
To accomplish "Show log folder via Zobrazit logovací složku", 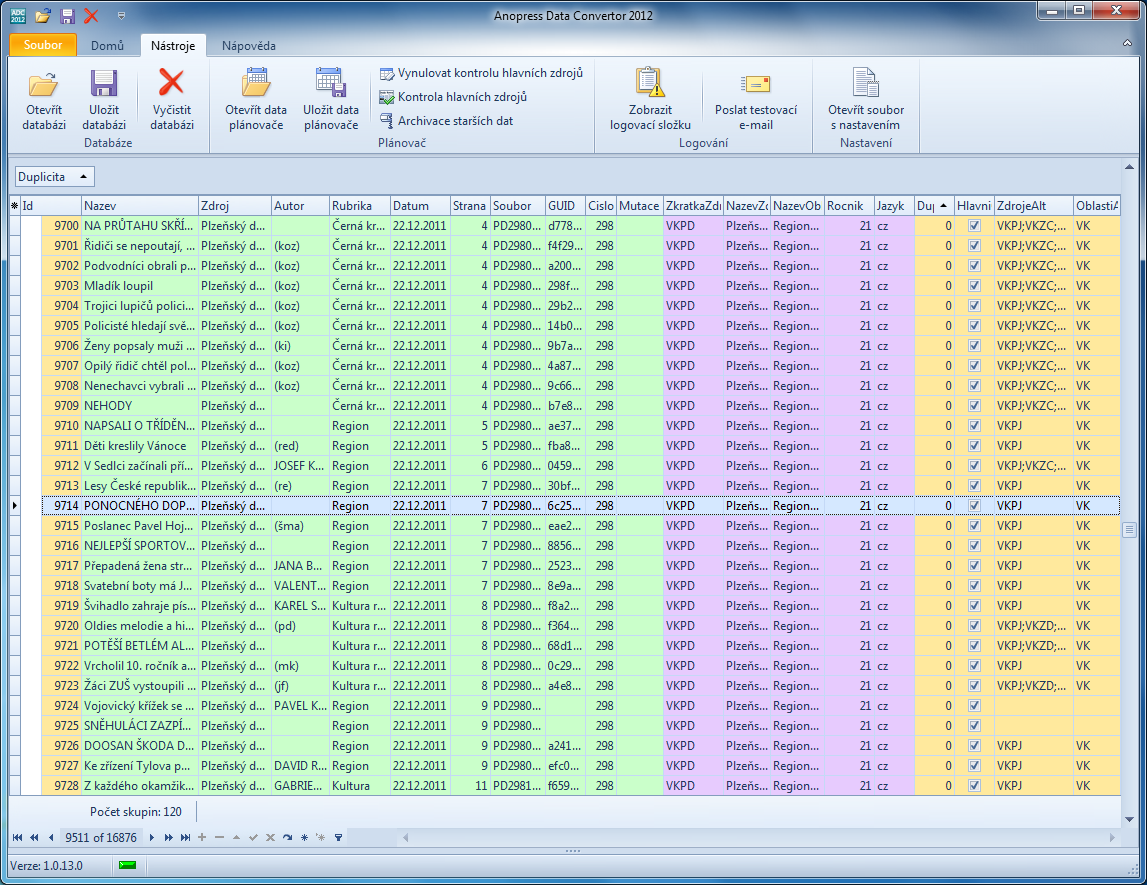I will [x=650, y=84].
